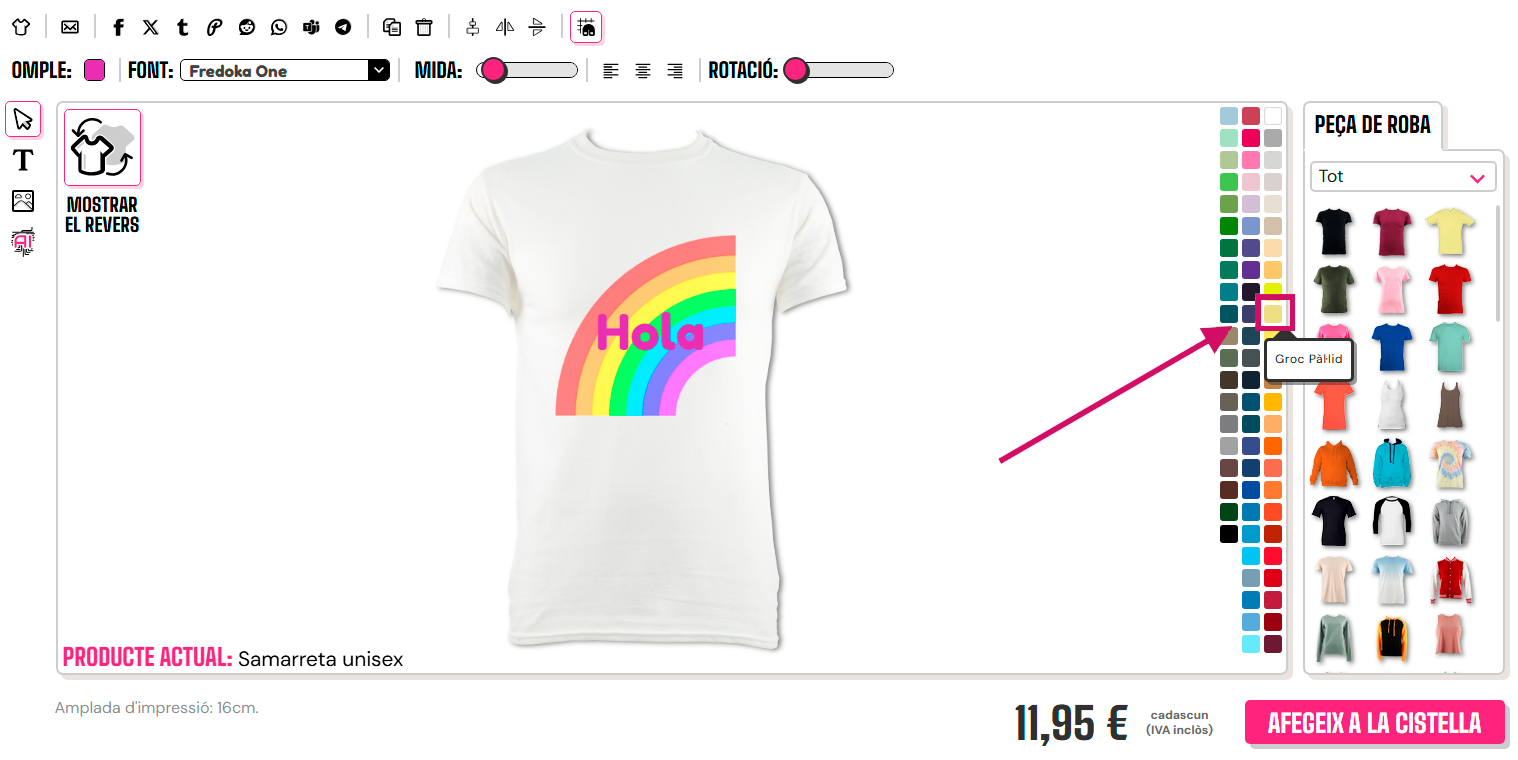Open the Fredoka One font dropdown
Image resolution: width=1518 pixels, height=760 pixels.
point(284,71)
